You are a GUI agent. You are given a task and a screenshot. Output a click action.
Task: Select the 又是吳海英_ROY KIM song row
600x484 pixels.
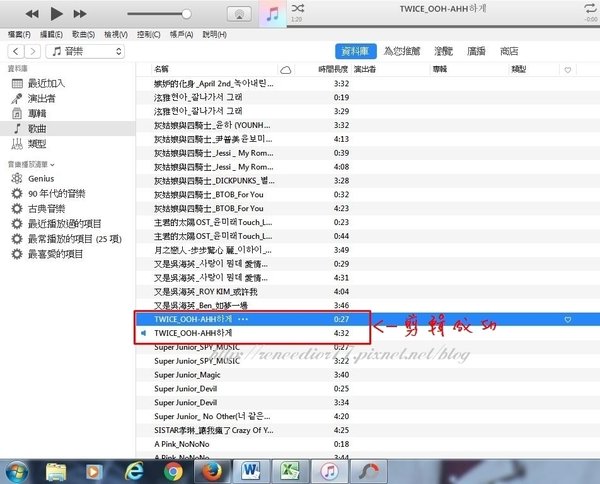click(x=368, y=292)
